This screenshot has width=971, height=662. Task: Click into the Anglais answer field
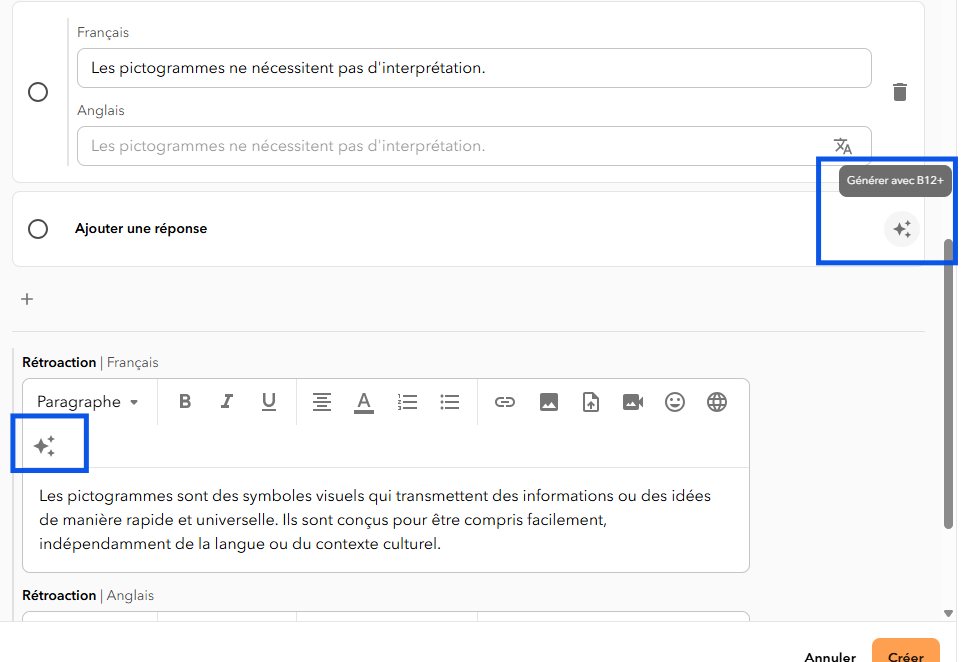pos(474,146)
